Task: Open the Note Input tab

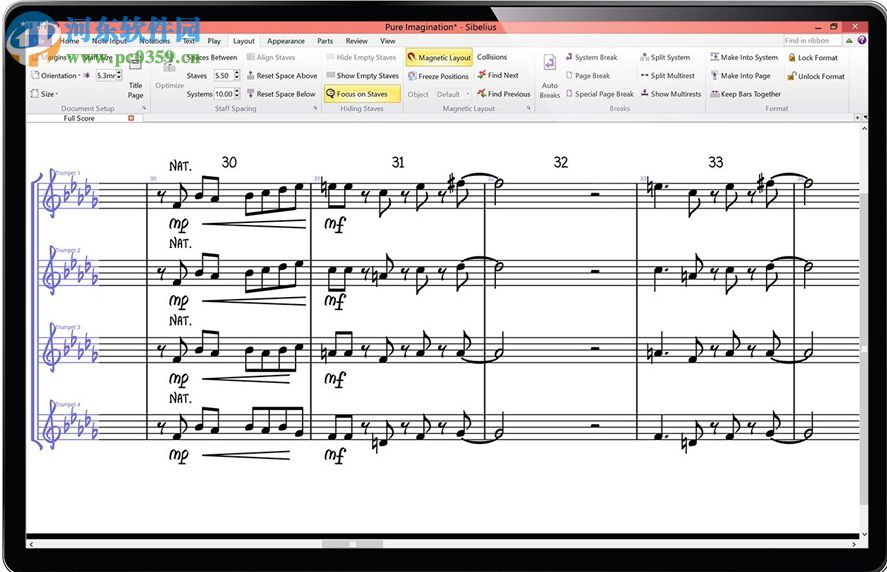Action: pyautogui.click(x=109, y=41)
